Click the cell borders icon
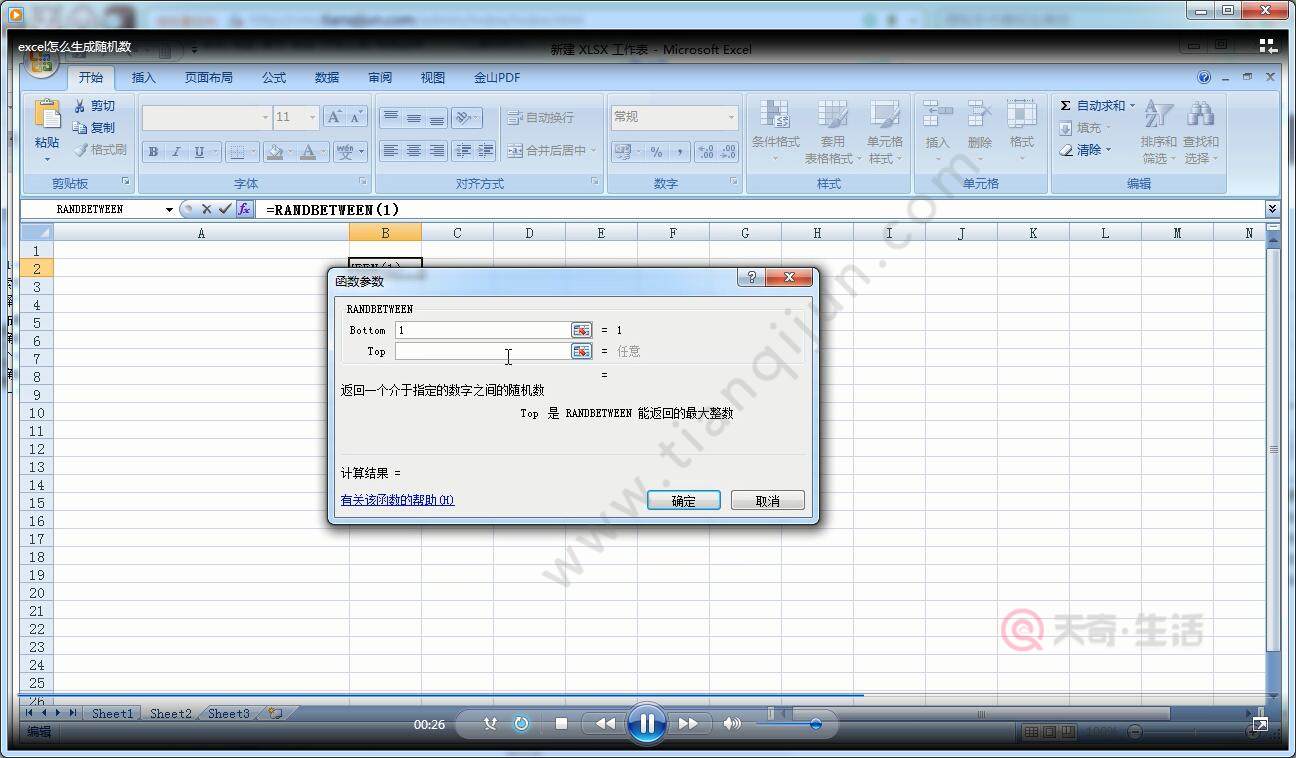 [236, 152]
